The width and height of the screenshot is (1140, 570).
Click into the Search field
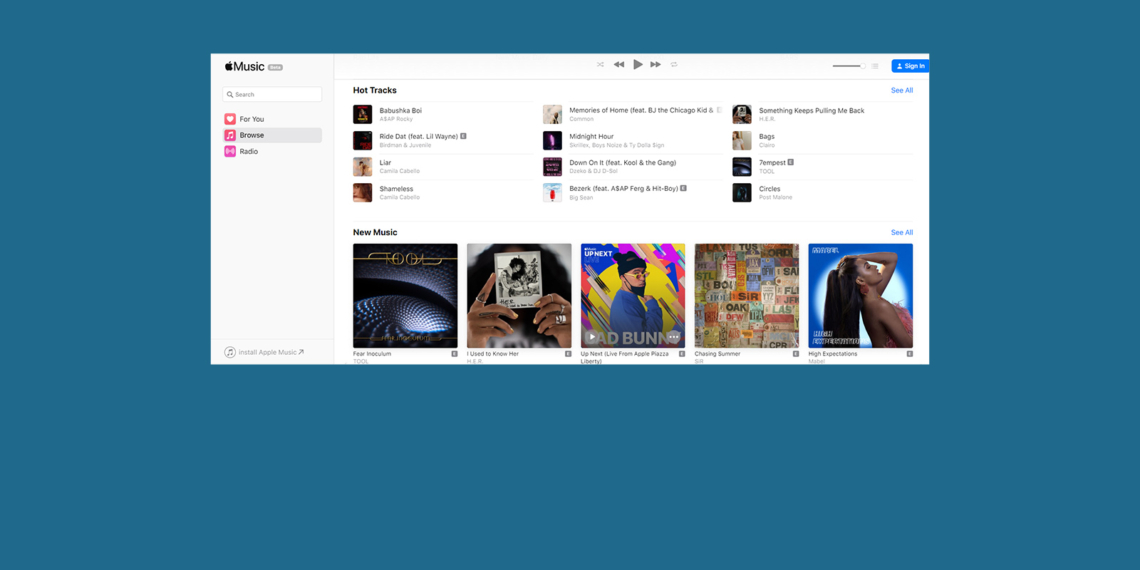pos(273,94)
